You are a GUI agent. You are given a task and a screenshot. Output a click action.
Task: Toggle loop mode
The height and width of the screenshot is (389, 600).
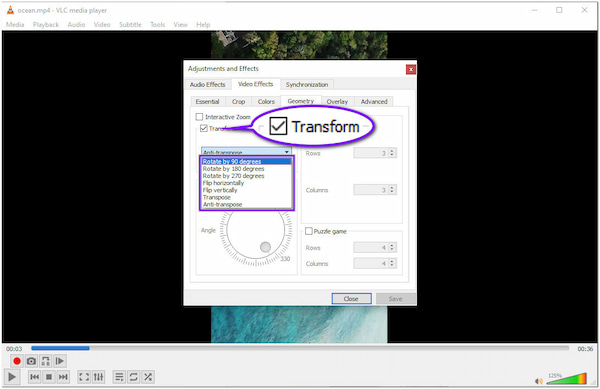pos(133,377)
